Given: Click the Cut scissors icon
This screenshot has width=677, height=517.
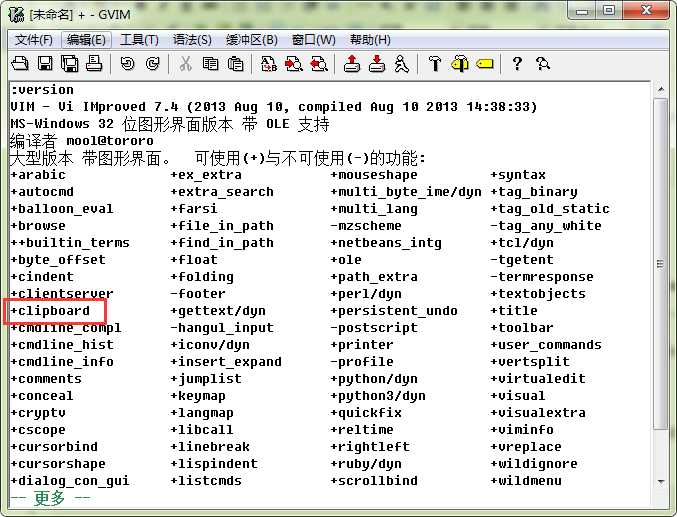Looking at the screenshot, I should (186, 64).
